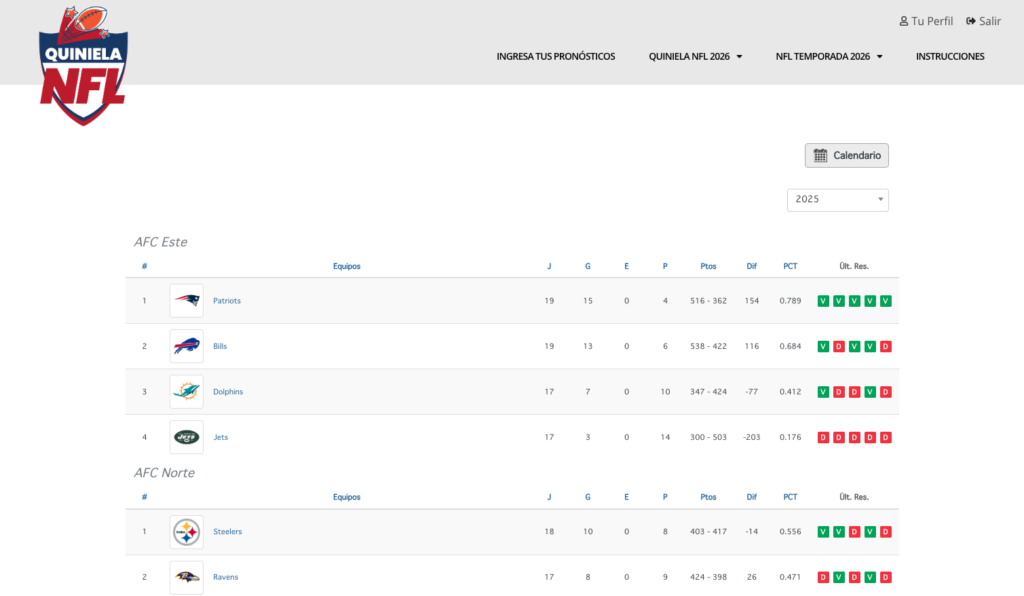Screen dimensions: 1024x596
Task: Open the Bills team link
Action: click(x=220, y=347)
